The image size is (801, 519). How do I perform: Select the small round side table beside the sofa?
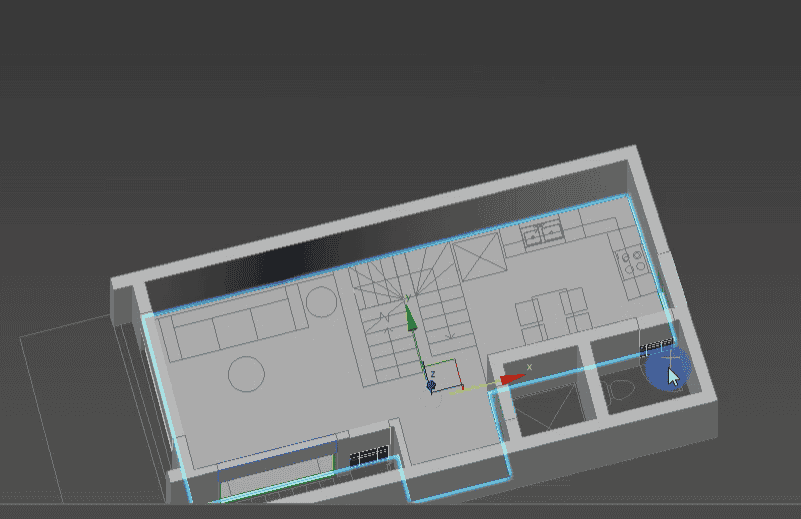[321, 301]
